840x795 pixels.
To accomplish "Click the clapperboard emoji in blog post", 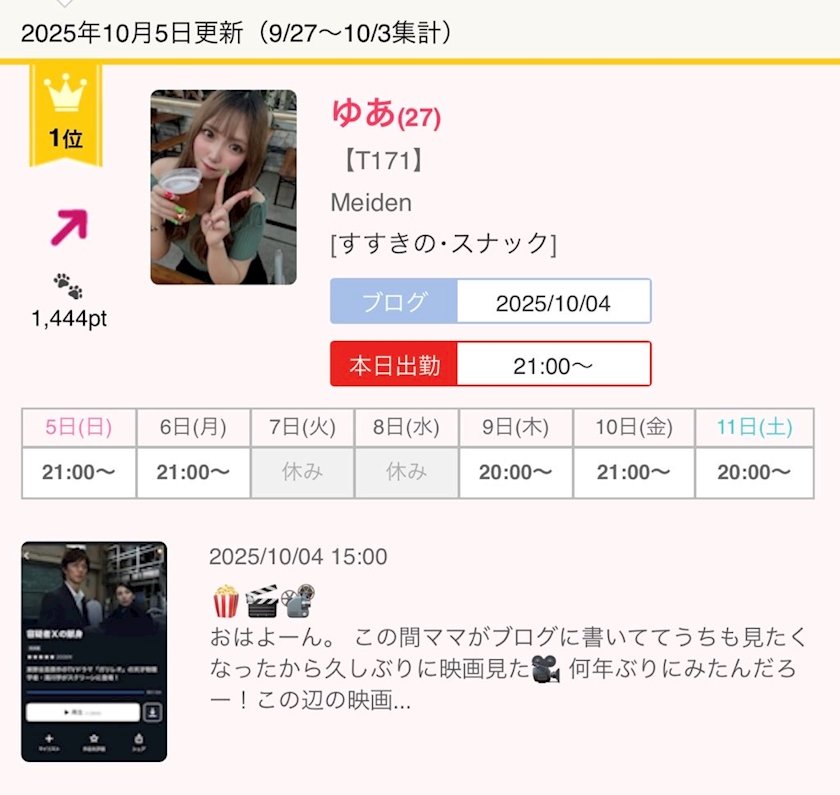I will [262, 602].
